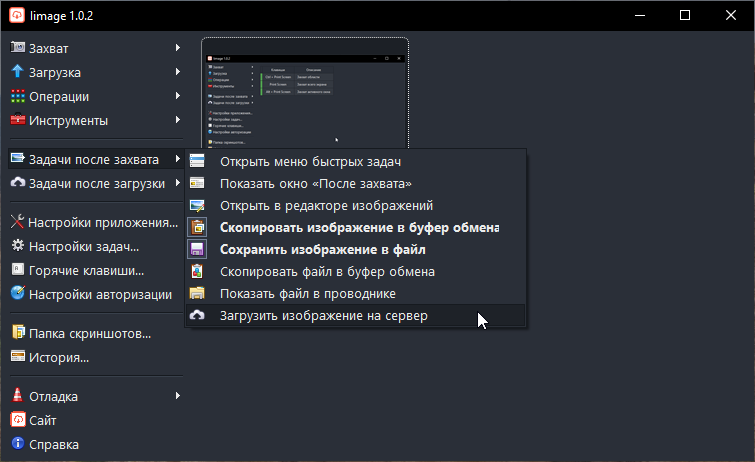Toggle the checked icon for Скопировать изображение в буфер обмена
This screenshot has width=755, height=462.
click(x=197, y=227)
